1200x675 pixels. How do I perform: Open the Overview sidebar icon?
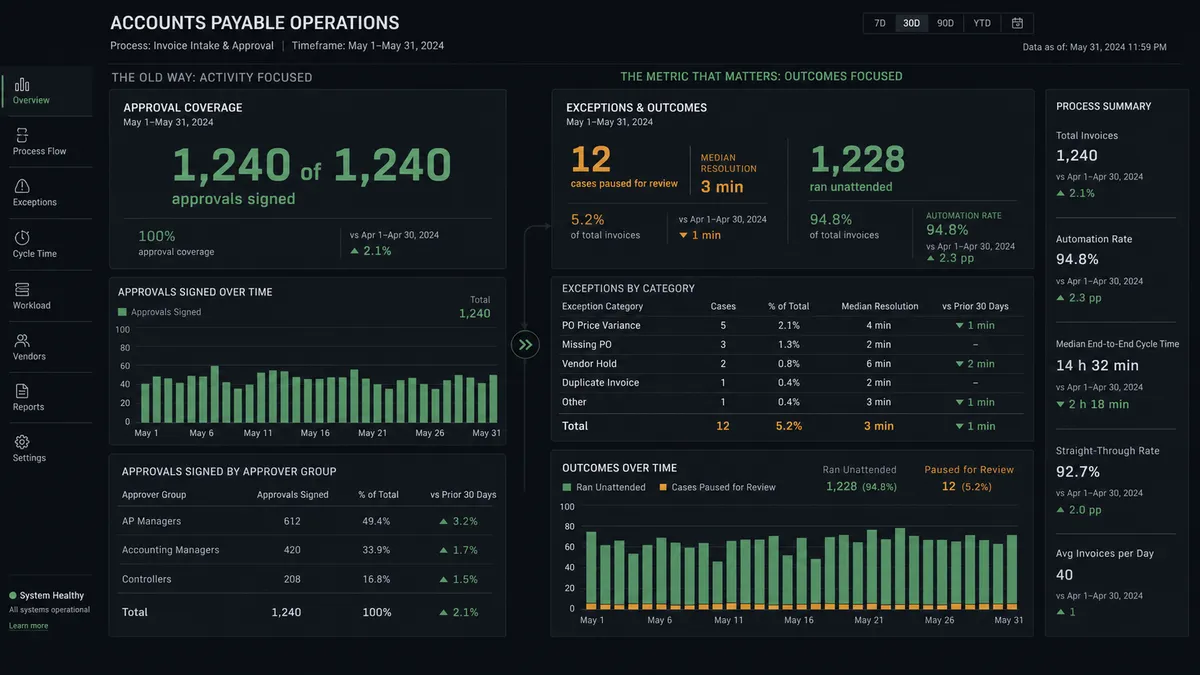23,84
